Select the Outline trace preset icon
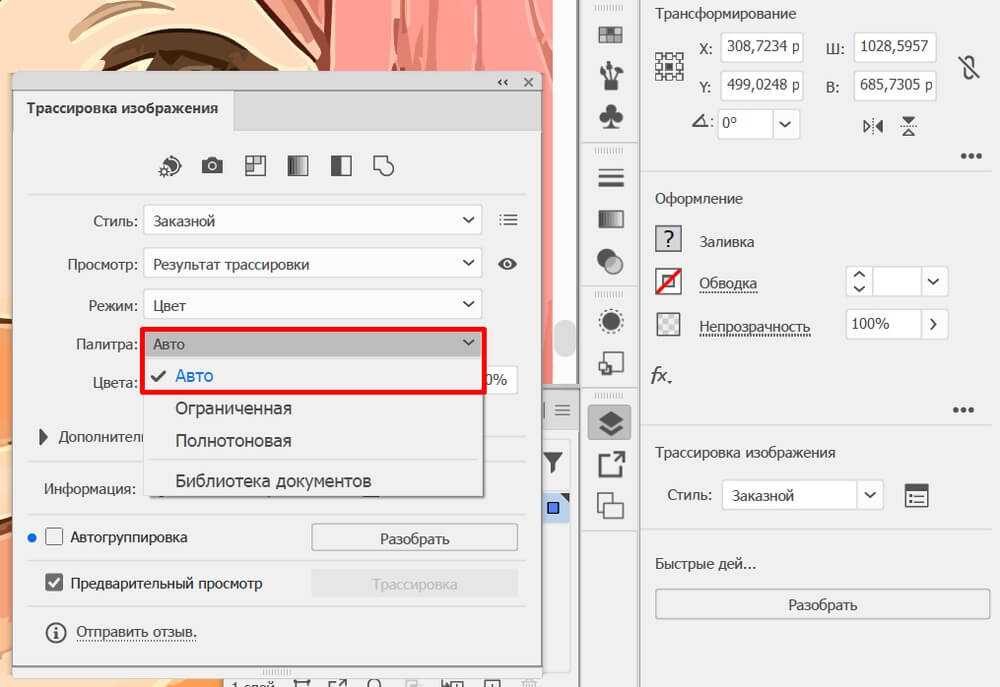Screen dimensions: 1000x687 (x=383, y=166)
